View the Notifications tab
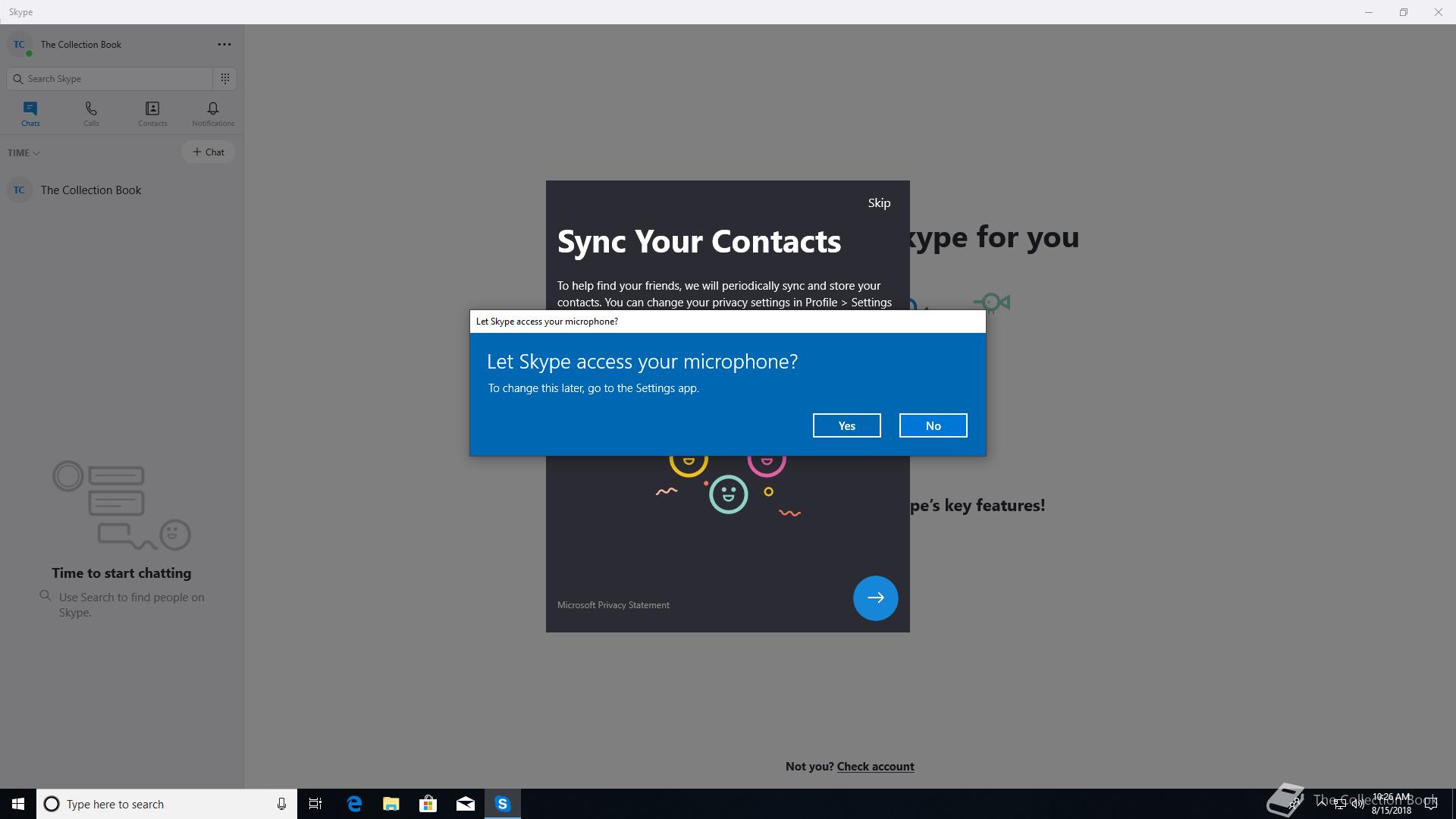This screenshot has height=819, width=1456. (213, 114)
